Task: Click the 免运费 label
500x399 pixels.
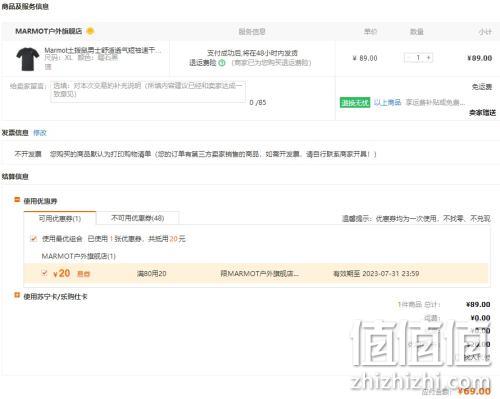Action: (482, 87)
